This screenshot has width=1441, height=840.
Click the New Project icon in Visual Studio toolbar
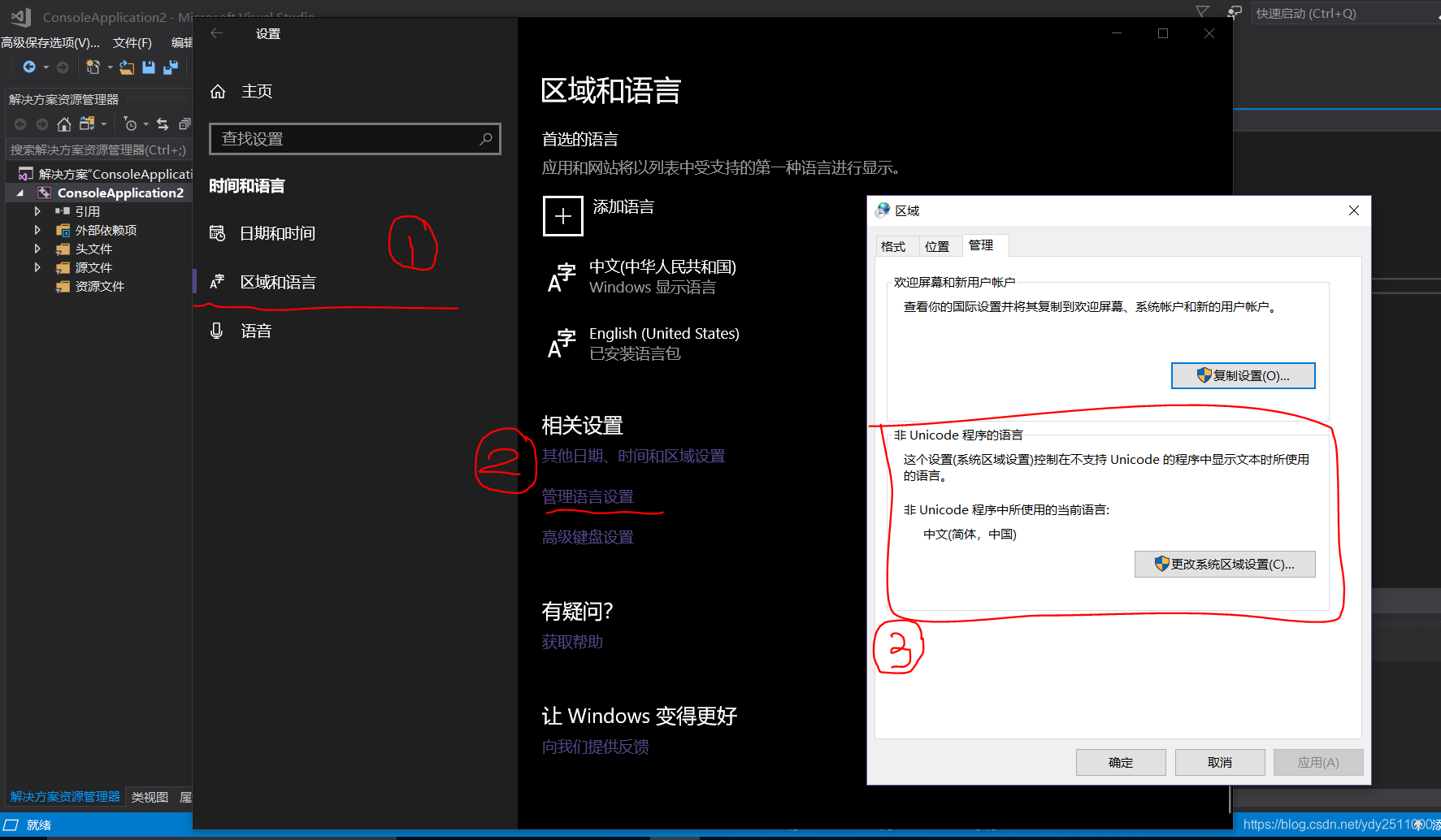pyautogui.click(x=93, y=67)
